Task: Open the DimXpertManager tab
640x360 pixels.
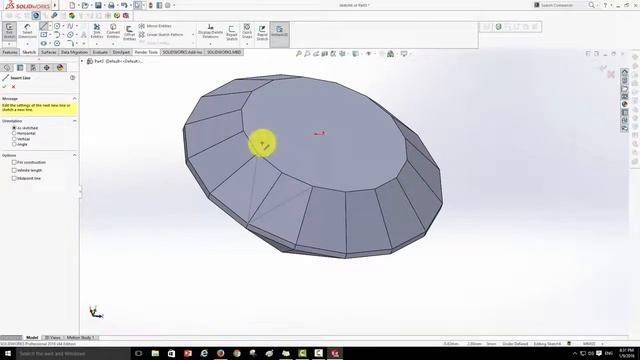Action: pyautogui.click(x=47, y=68)
